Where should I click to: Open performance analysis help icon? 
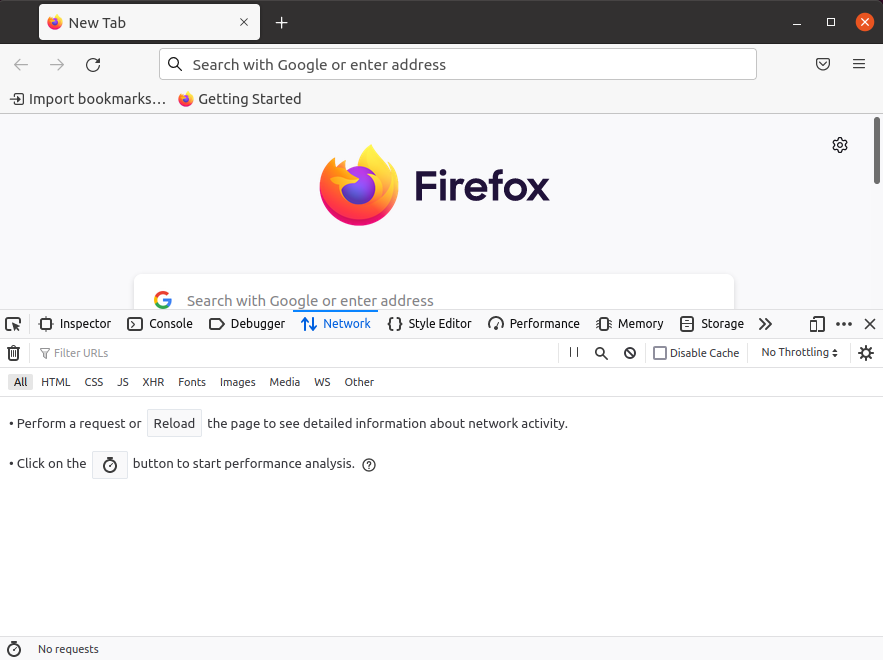coord(369,465)
